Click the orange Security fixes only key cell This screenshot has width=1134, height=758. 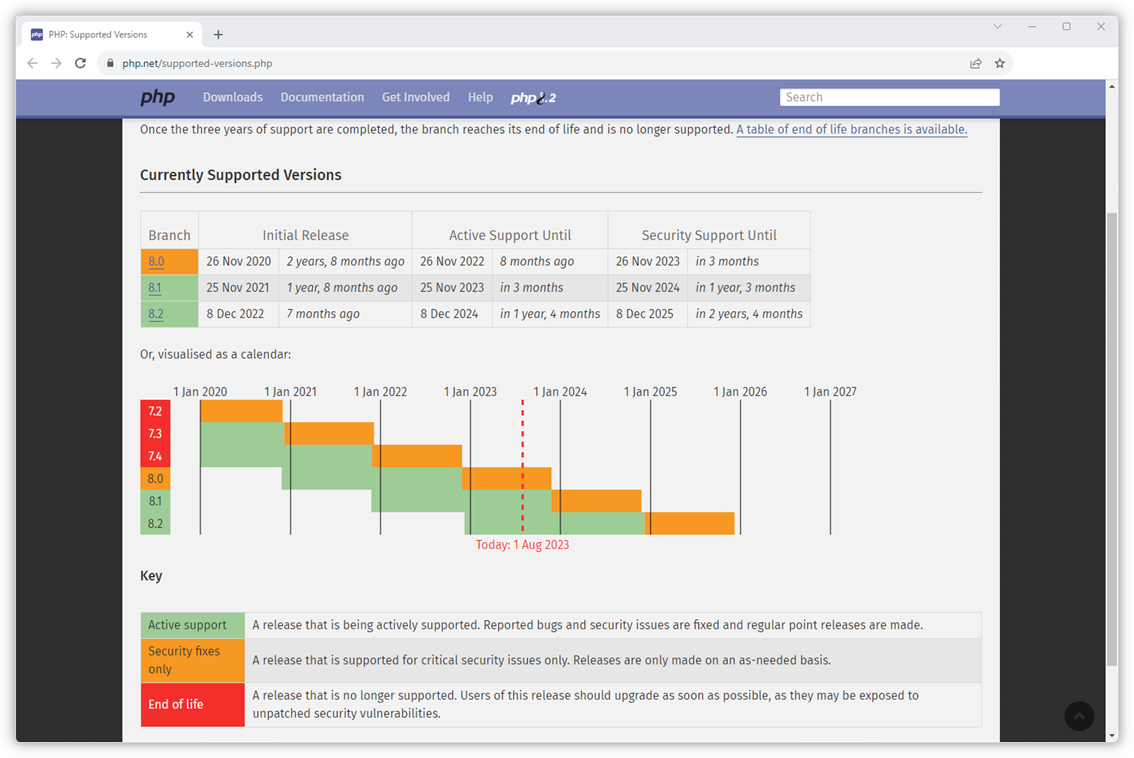pyautogui.click(x=192, y=660)
